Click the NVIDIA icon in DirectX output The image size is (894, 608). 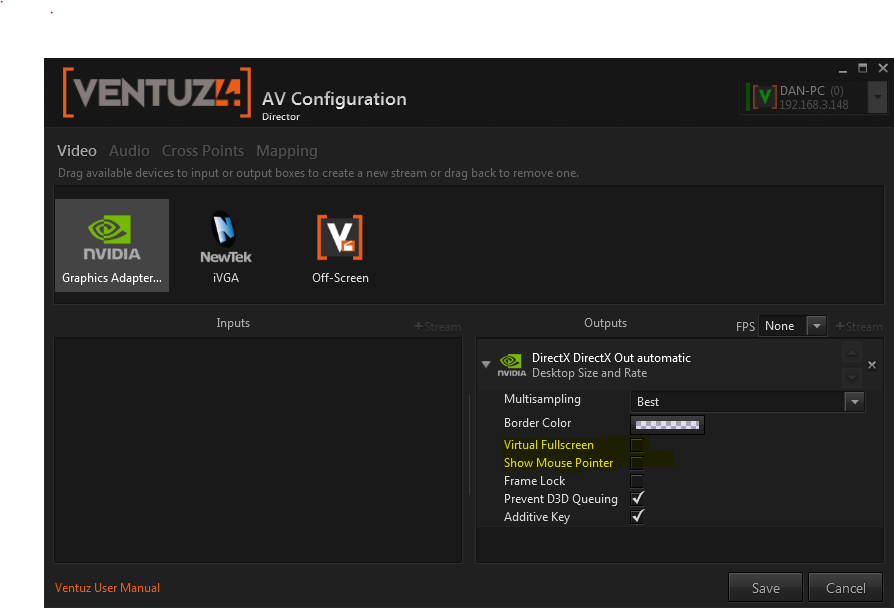click(511, 365)
